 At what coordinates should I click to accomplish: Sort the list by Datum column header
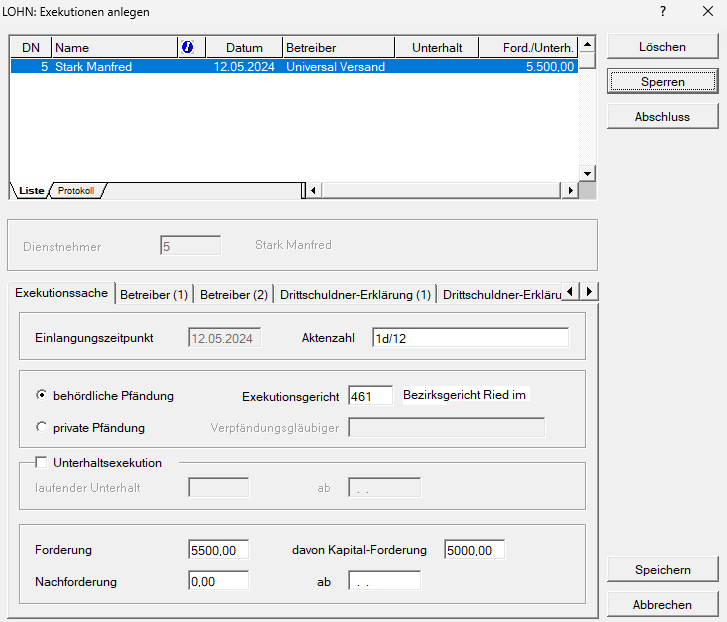(244, 47)
